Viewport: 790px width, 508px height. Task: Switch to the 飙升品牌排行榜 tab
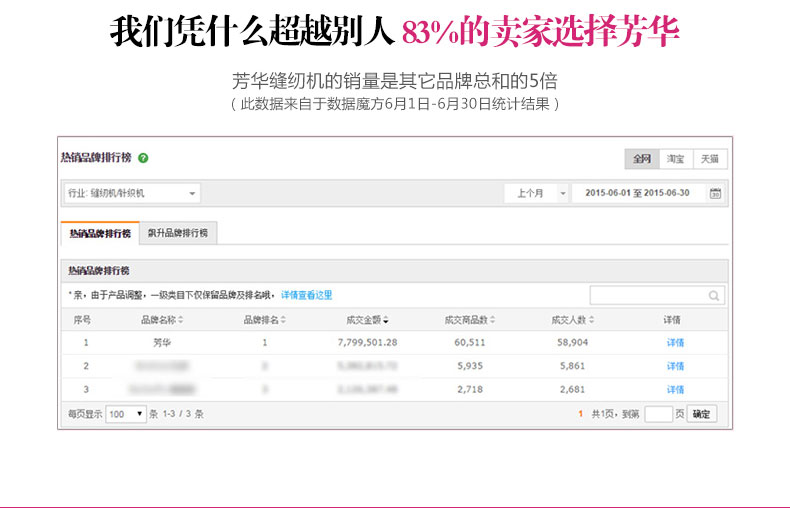(x=178, y=233)
